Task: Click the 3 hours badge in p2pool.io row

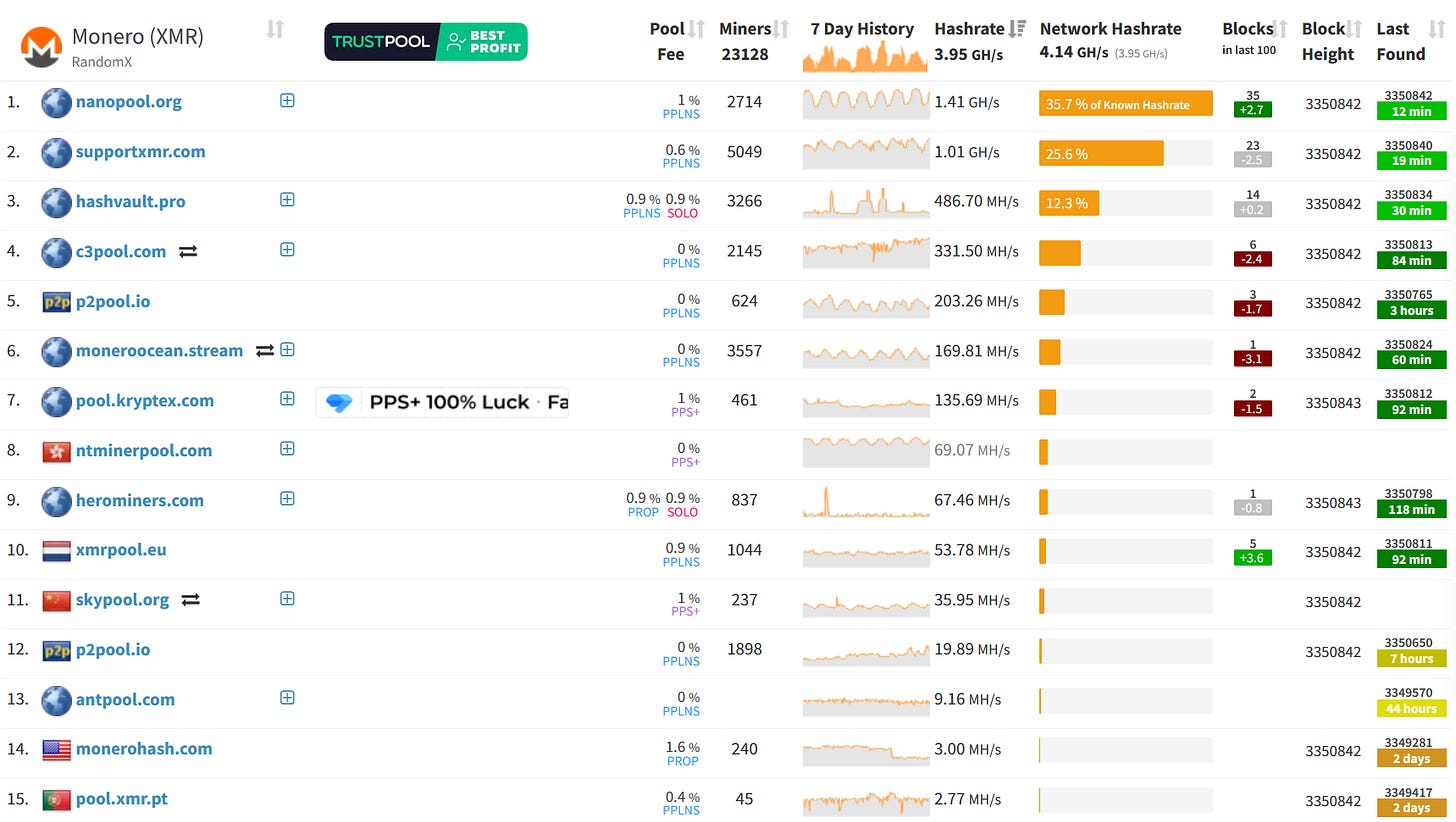Action: pyautogui.click(x=1412, y=311)
